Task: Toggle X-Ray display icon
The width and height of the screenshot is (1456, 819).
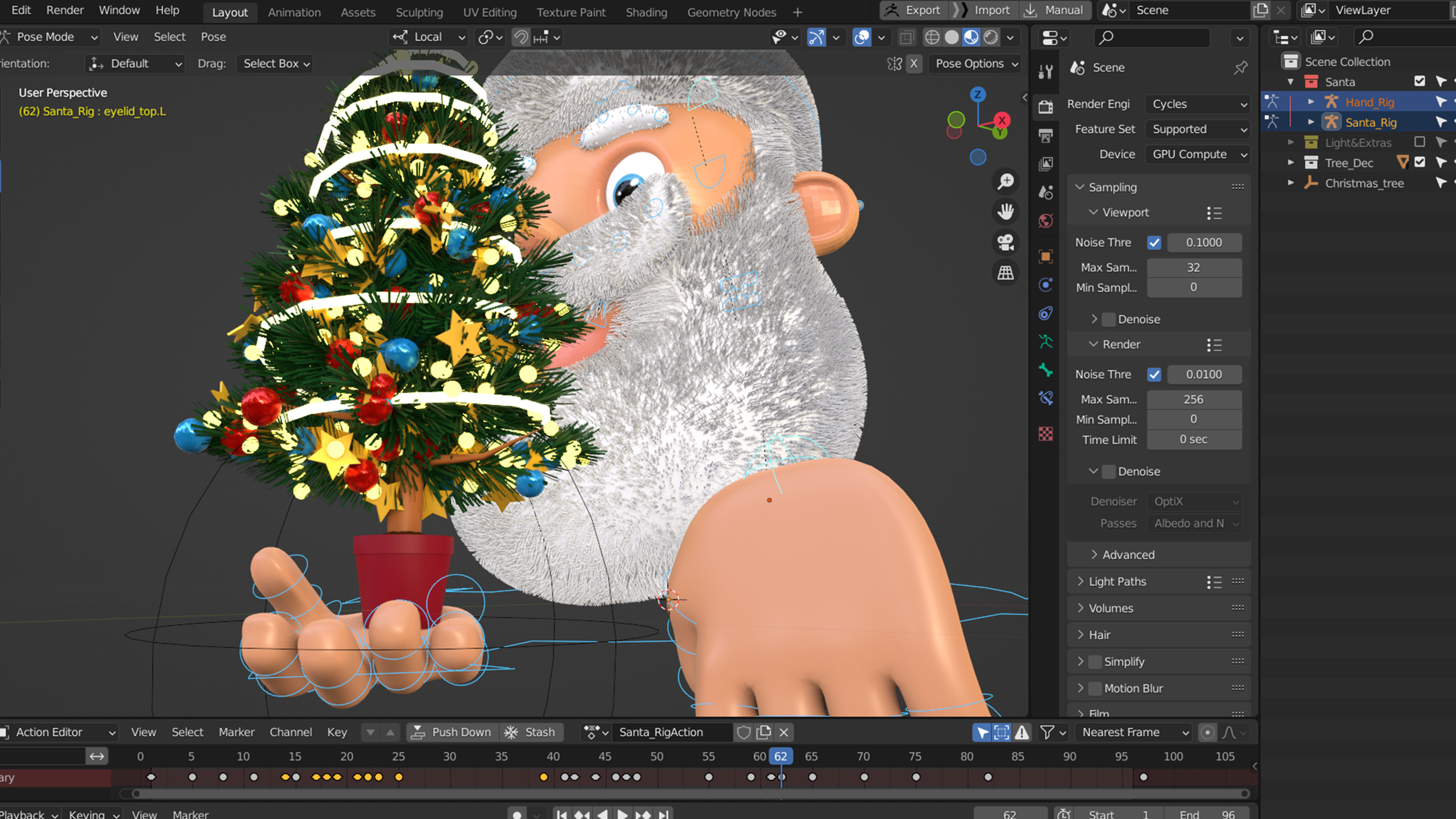Action: click(907, 37)
